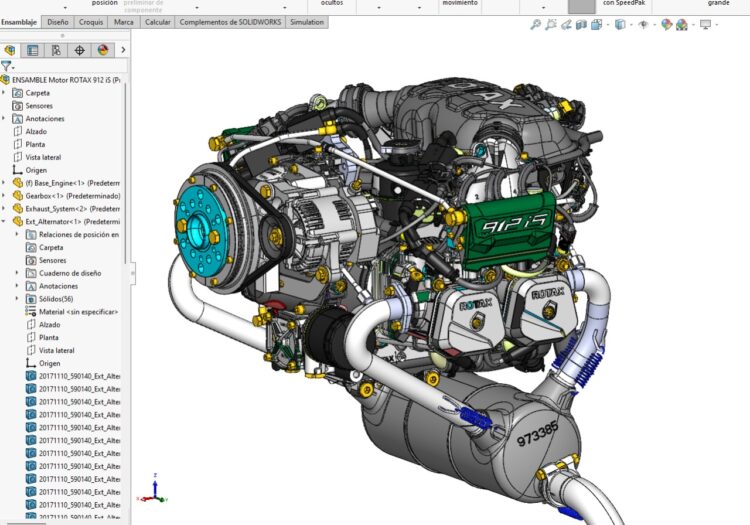
Task: Click Zoom to Fit magnifier icon
Action: click(536, 24)
